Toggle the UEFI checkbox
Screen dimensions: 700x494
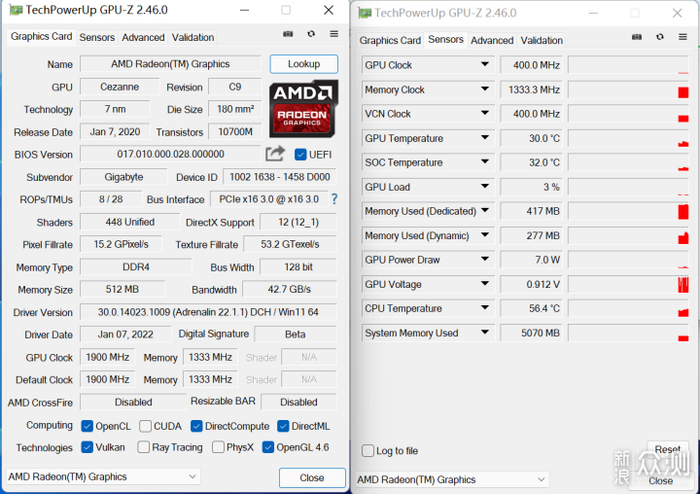coord(301,154)
